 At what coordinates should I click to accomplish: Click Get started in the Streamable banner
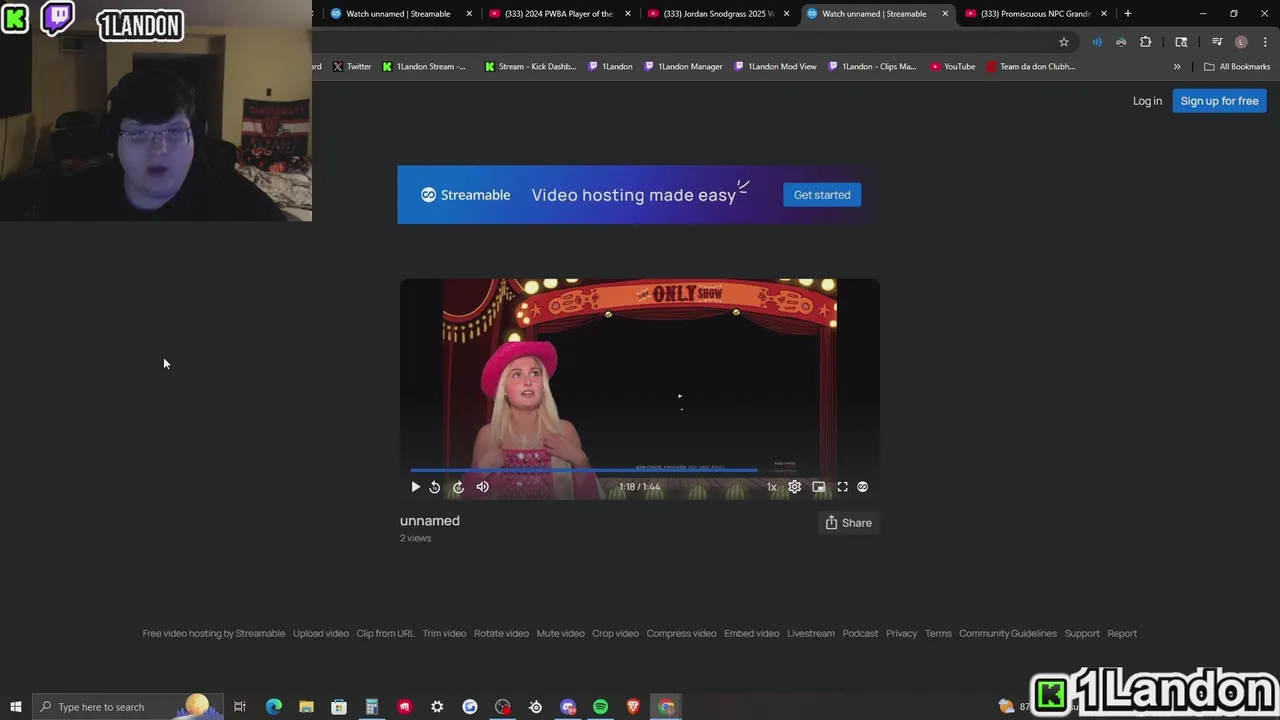(x=822, y=195)
